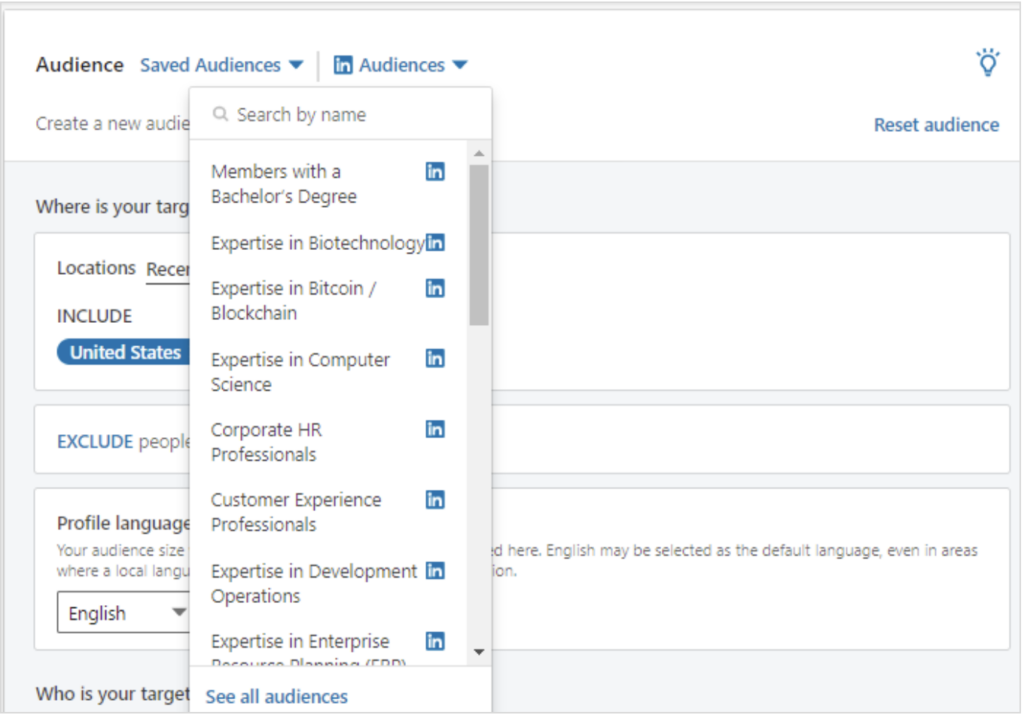Open the Saved Audiences dropdown
Viewport: 1024px width, 718px height.
(221, 65)
